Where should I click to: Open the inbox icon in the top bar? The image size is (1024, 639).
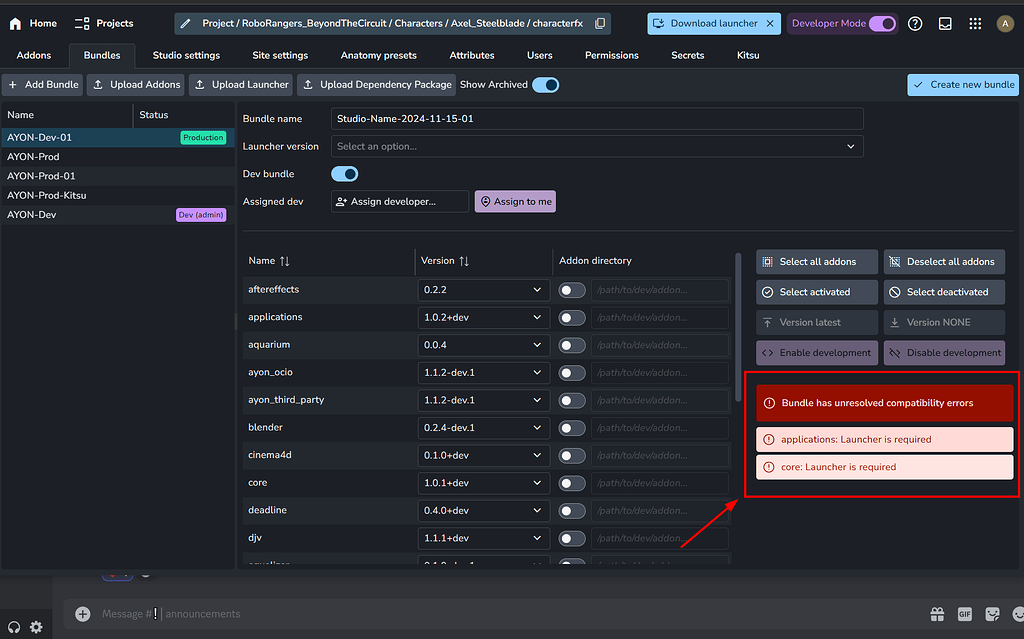(945, 23)
